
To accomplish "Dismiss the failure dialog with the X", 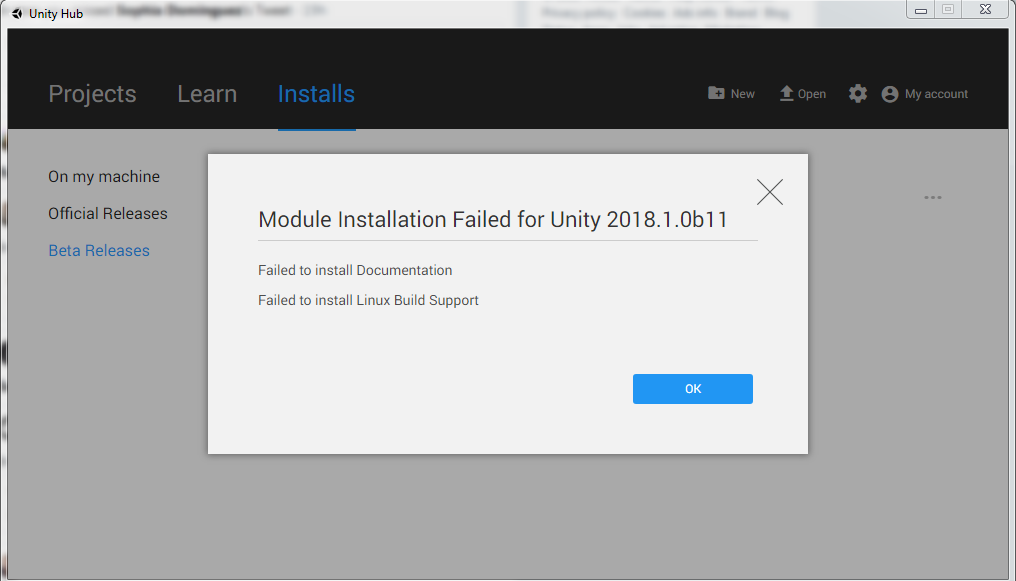I will pyautogui.click(x=770, y=192).
